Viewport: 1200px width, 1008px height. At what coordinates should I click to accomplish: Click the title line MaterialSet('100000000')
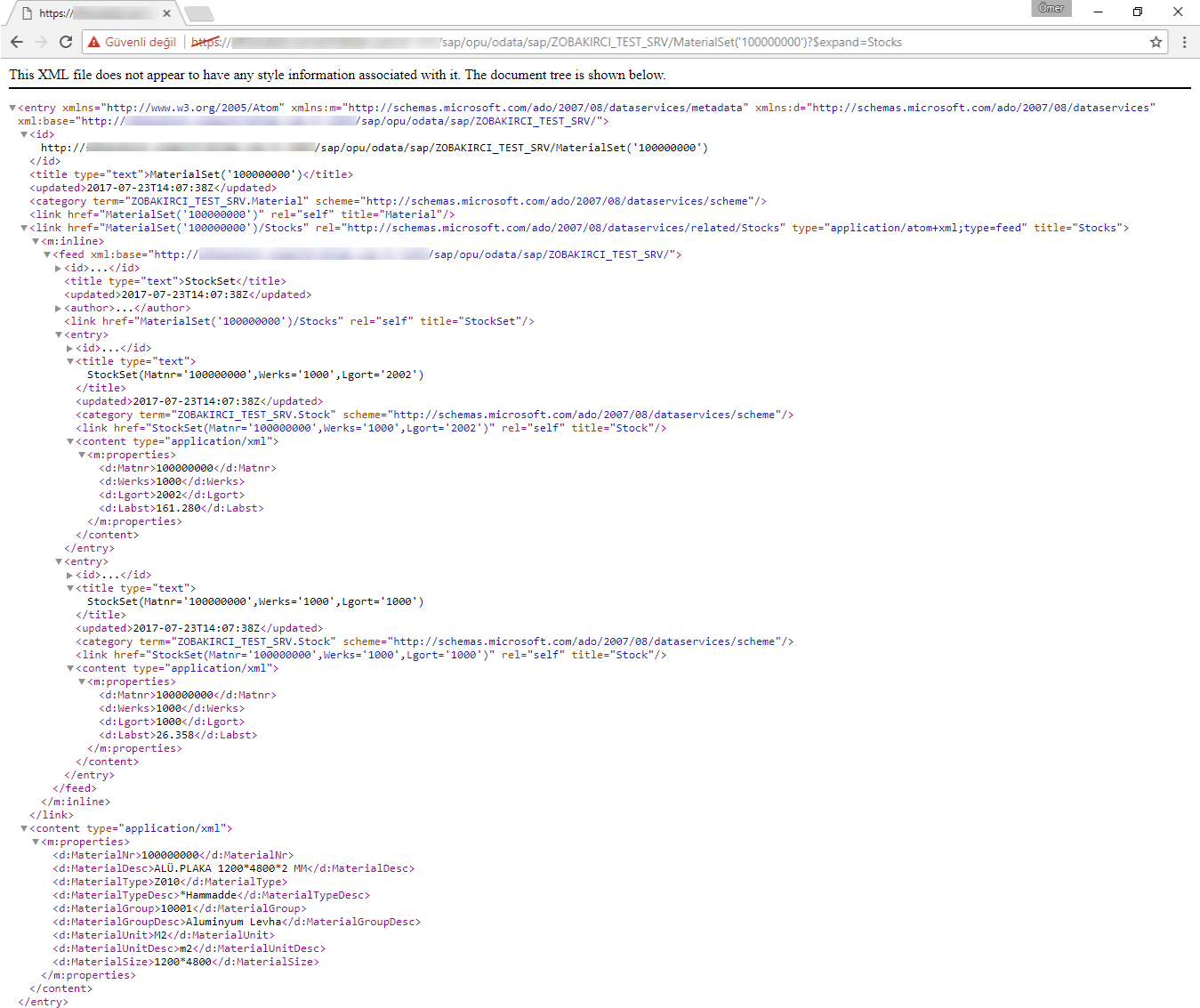pos(191,174)
